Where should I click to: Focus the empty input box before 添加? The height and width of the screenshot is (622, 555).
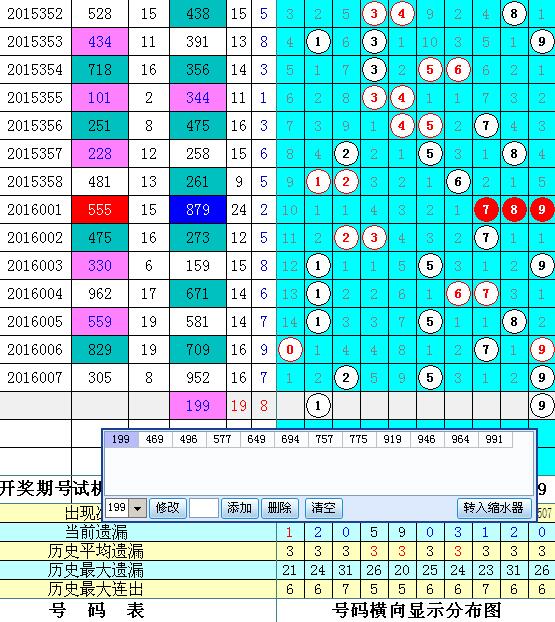click(204, 508)
